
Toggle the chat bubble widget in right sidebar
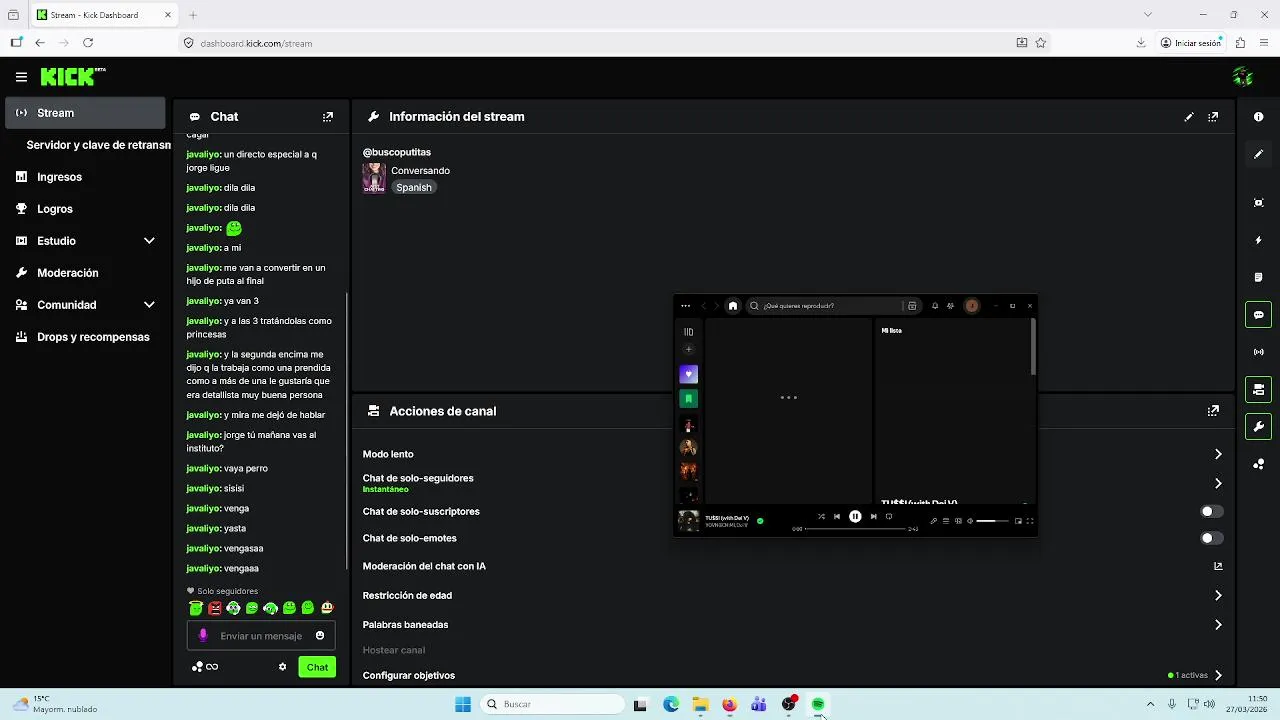(x=1258, y=315)
